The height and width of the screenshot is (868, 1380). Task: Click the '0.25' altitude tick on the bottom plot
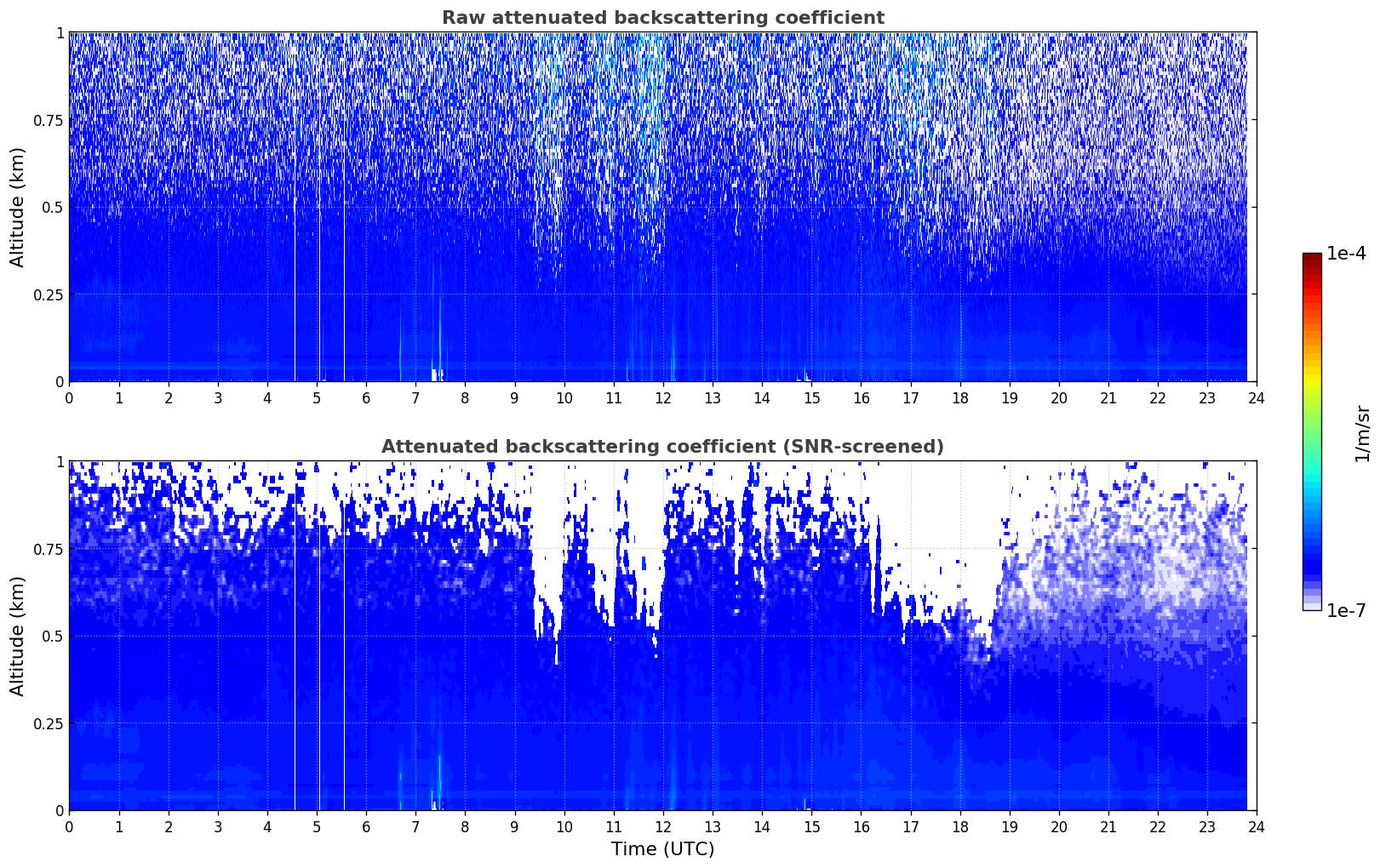click(49, 723)
